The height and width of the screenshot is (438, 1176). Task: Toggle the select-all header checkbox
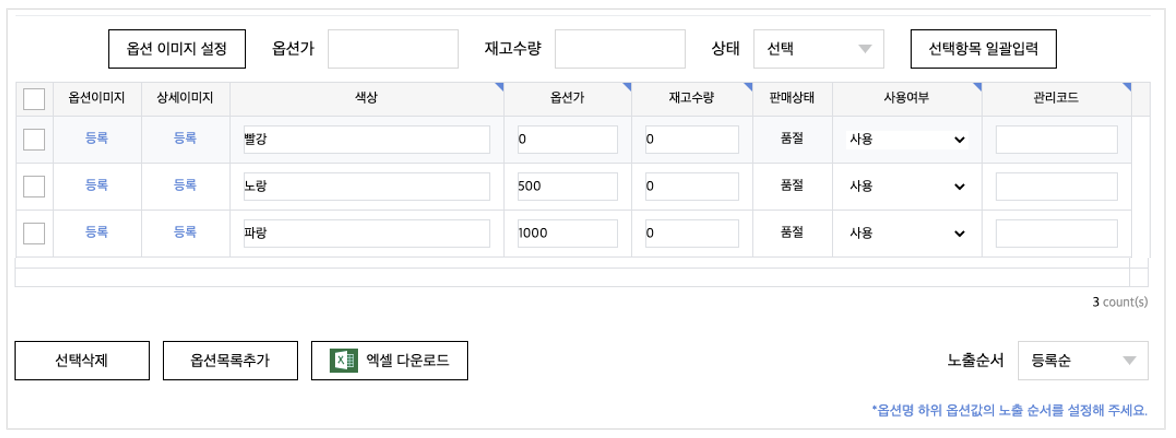[x=34, y=98]
